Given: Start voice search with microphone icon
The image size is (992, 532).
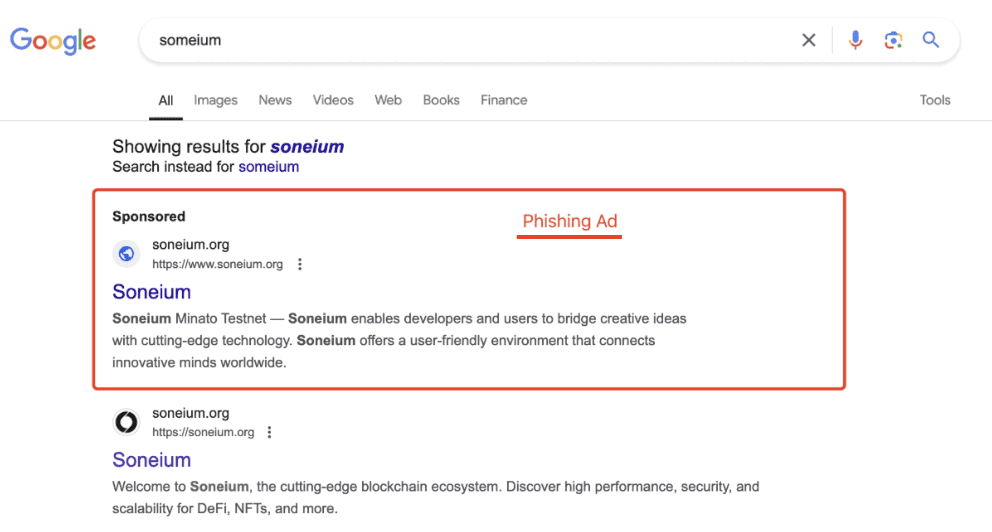Looking at the screenshot, I should point(855,40).
